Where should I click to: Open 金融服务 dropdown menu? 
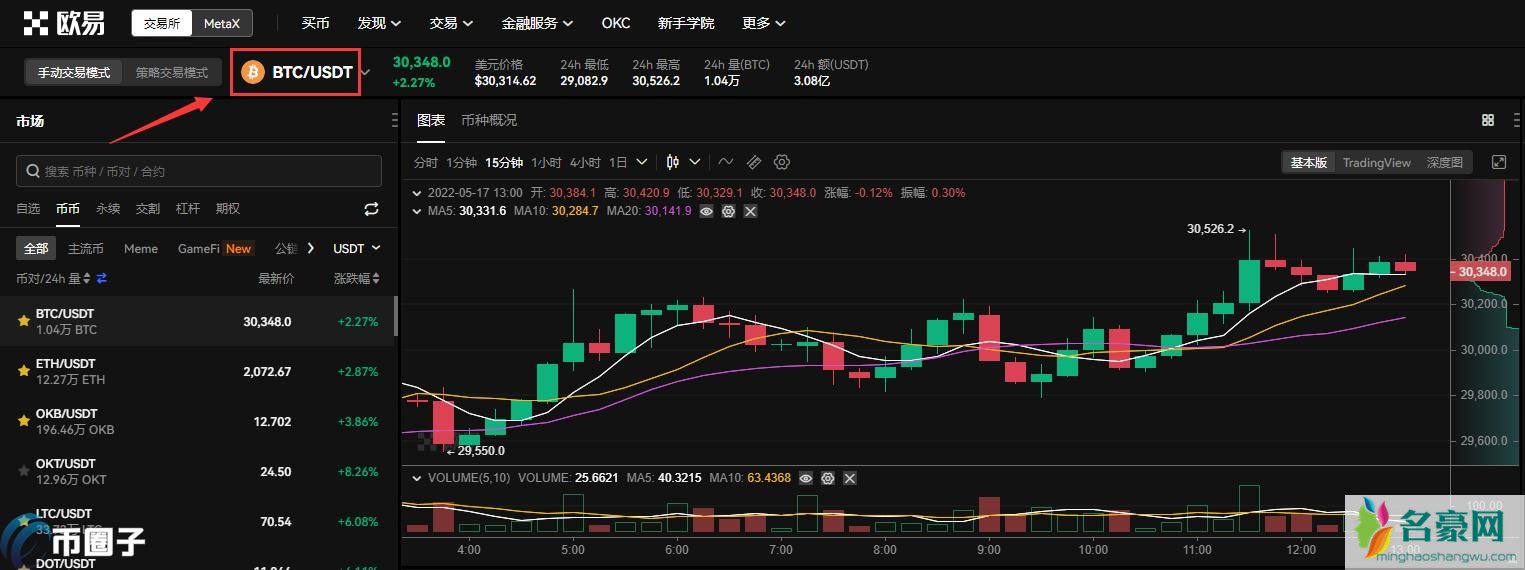pyautogui.click(x=537, y=22)
